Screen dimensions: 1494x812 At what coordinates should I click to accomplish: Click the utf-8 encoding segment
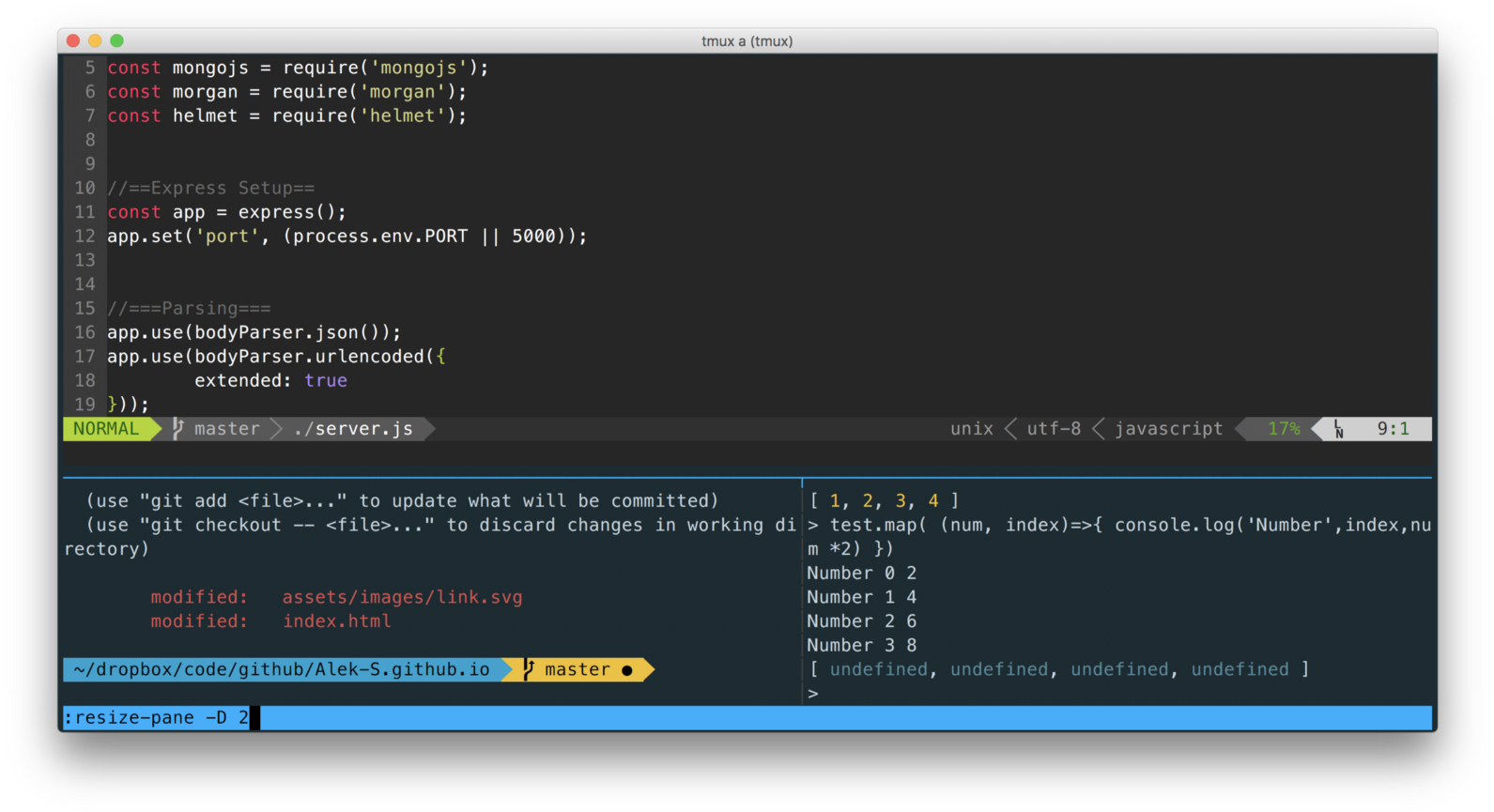click(x=1053, y=429)
